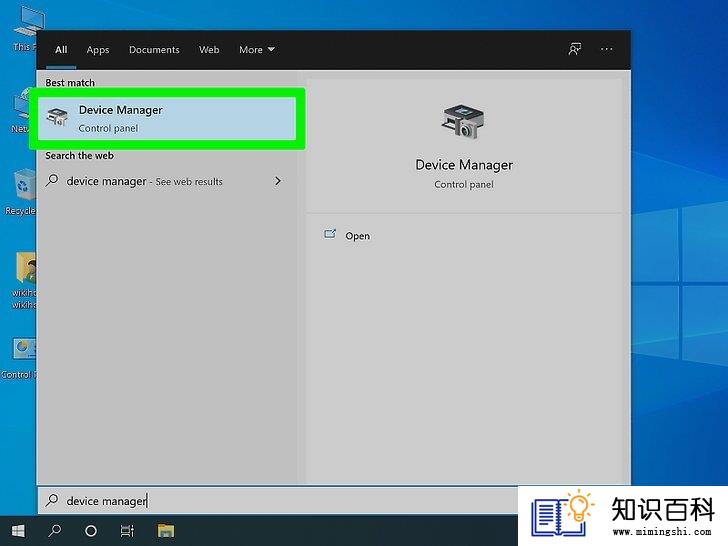Switch to the Apps tab
The height and width of the screenshot is (546, 728).
(x=98, y=50)
